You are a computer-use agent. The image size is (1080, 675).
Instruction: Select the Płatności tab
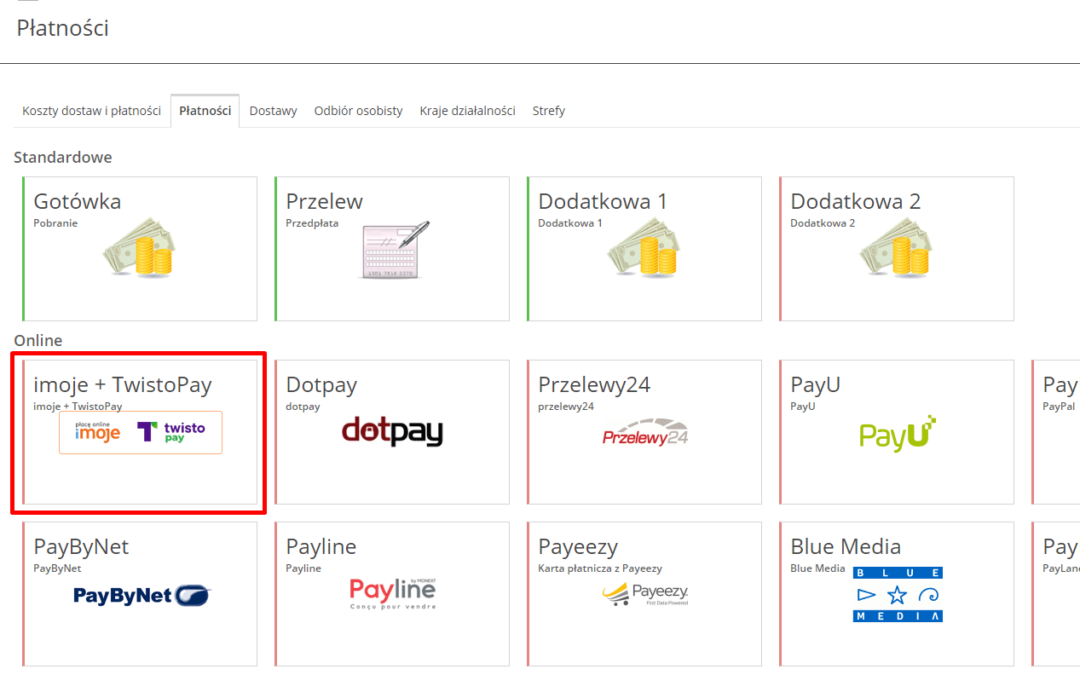pos(205,111)
